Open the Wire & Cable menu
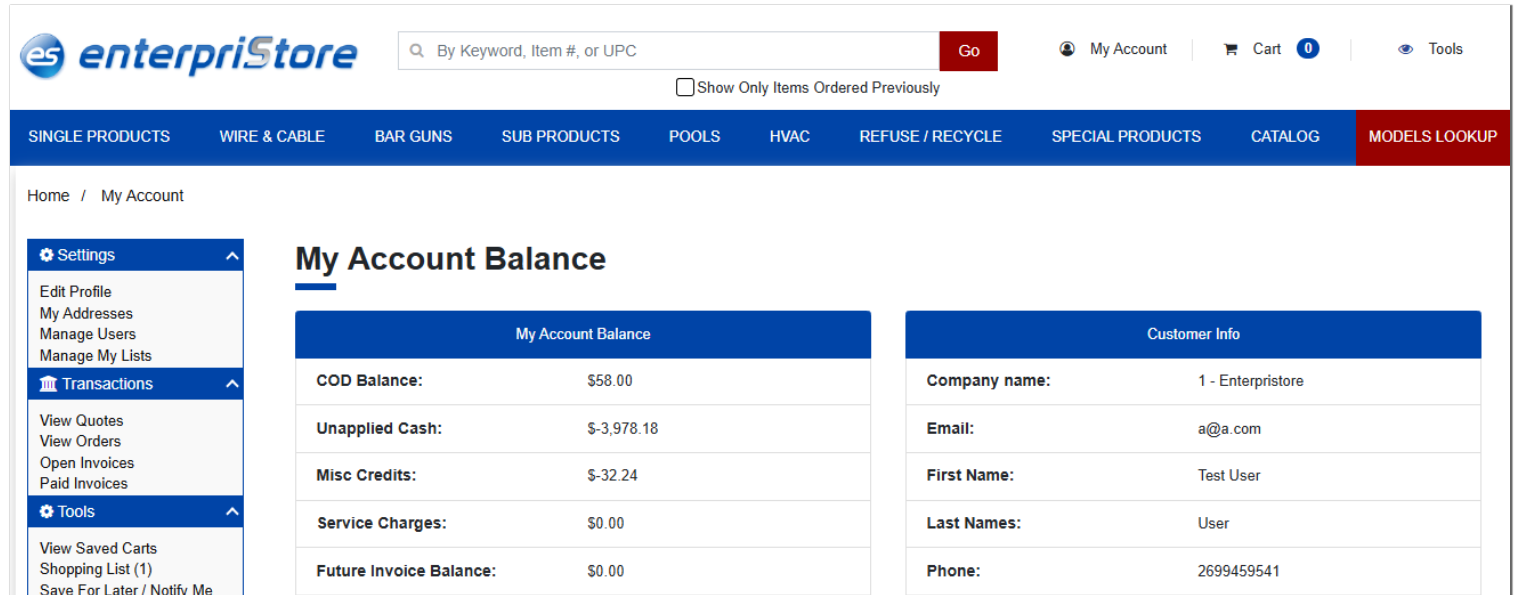The image size is (1520, 595). pos(272,137)
